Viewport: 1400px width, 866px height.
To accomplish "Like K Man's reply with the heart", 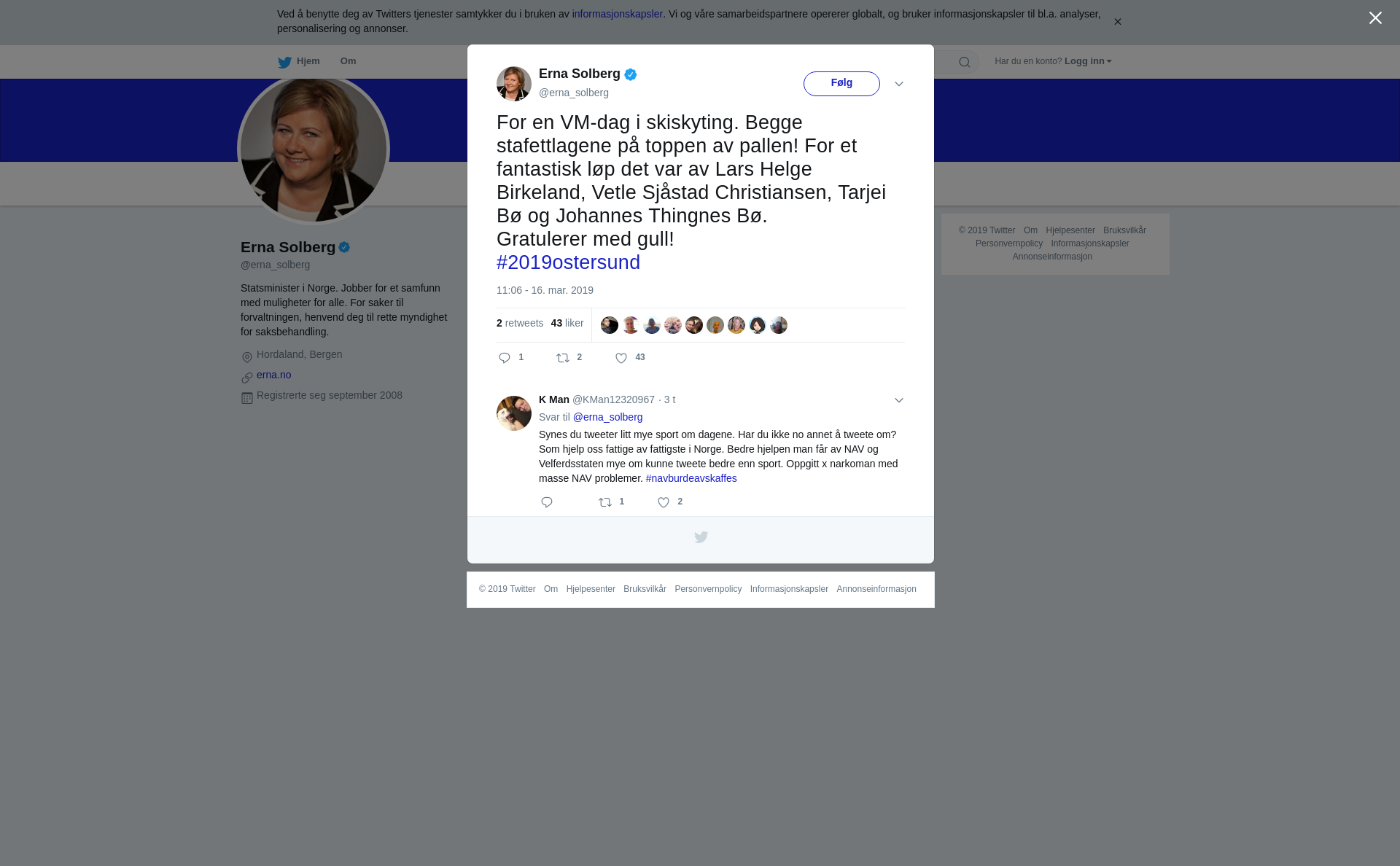I will 664,502.
